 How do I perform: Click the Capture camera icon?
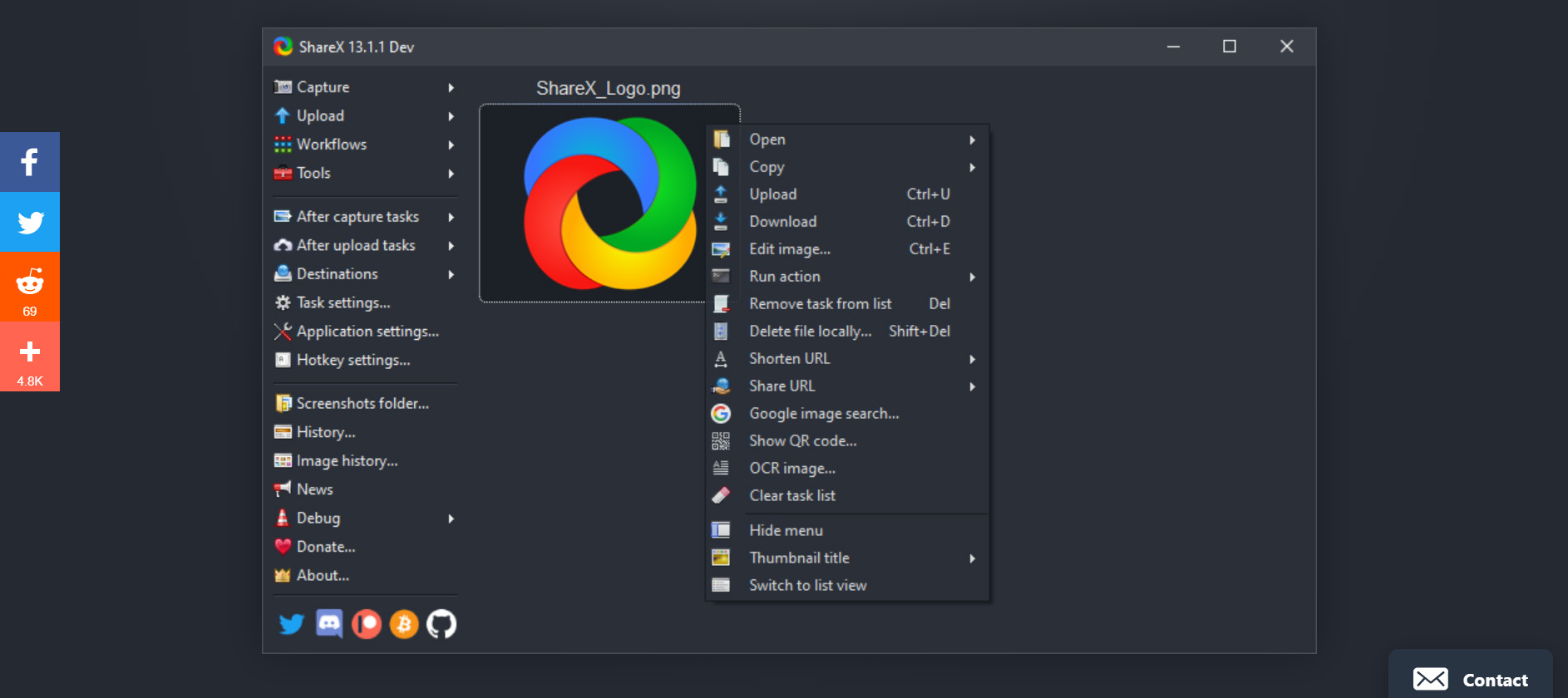pyautogui.click(x=283, y=87)
